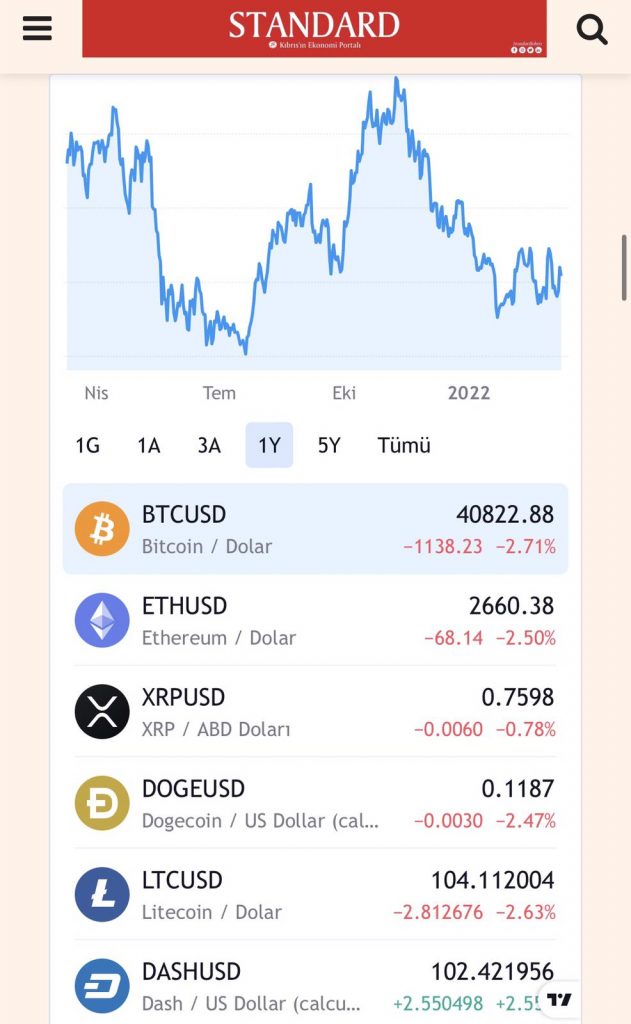Click the Dash logo icon
This screenshot has width=631, height=1024.
(102, 986)
